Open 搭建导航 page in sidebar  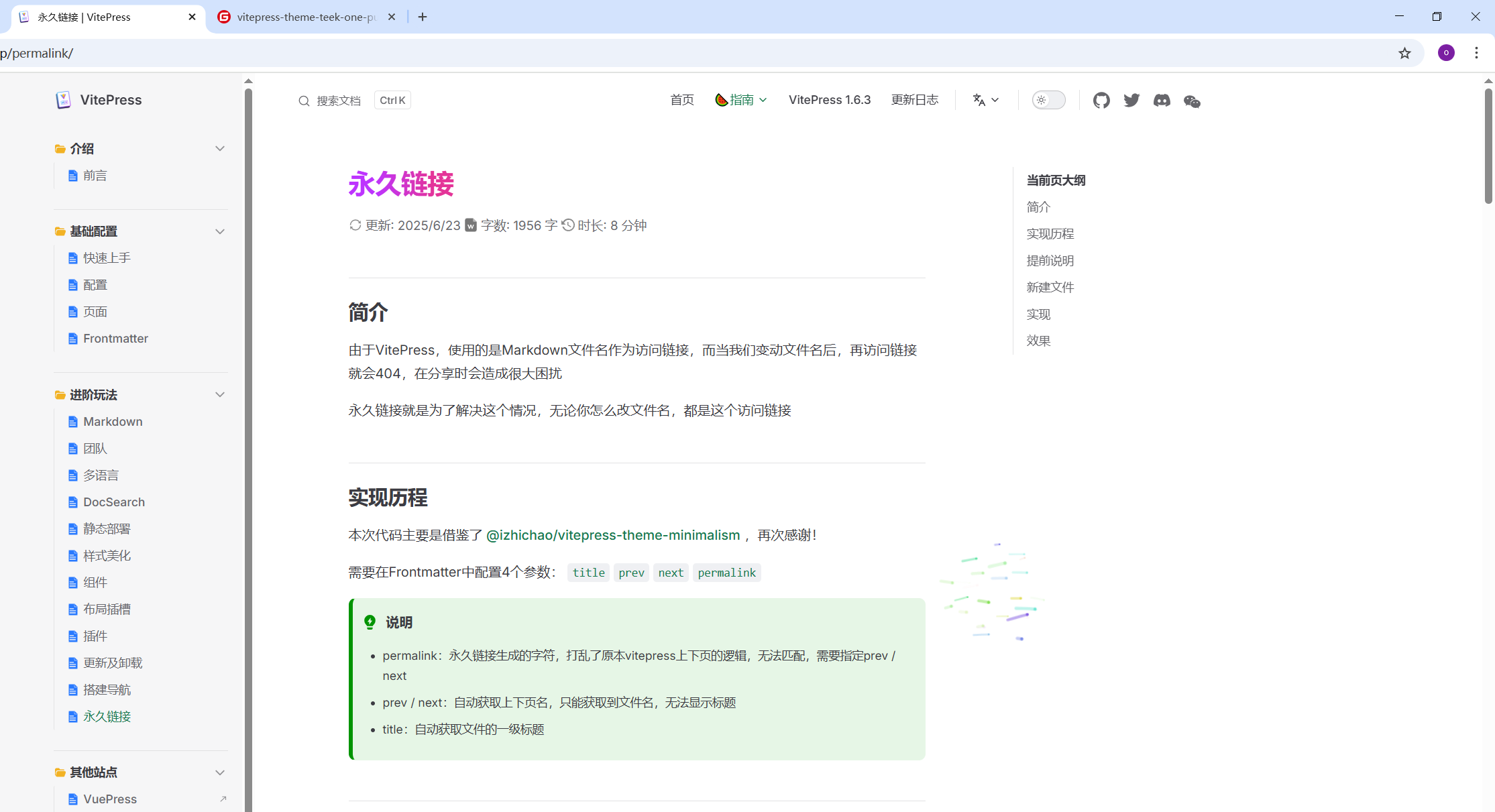coord(107,690)
